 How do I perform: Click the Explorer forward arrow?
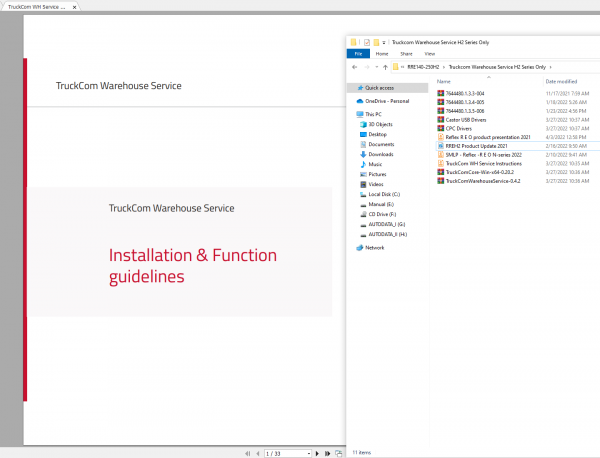click(x=367, y=67)
